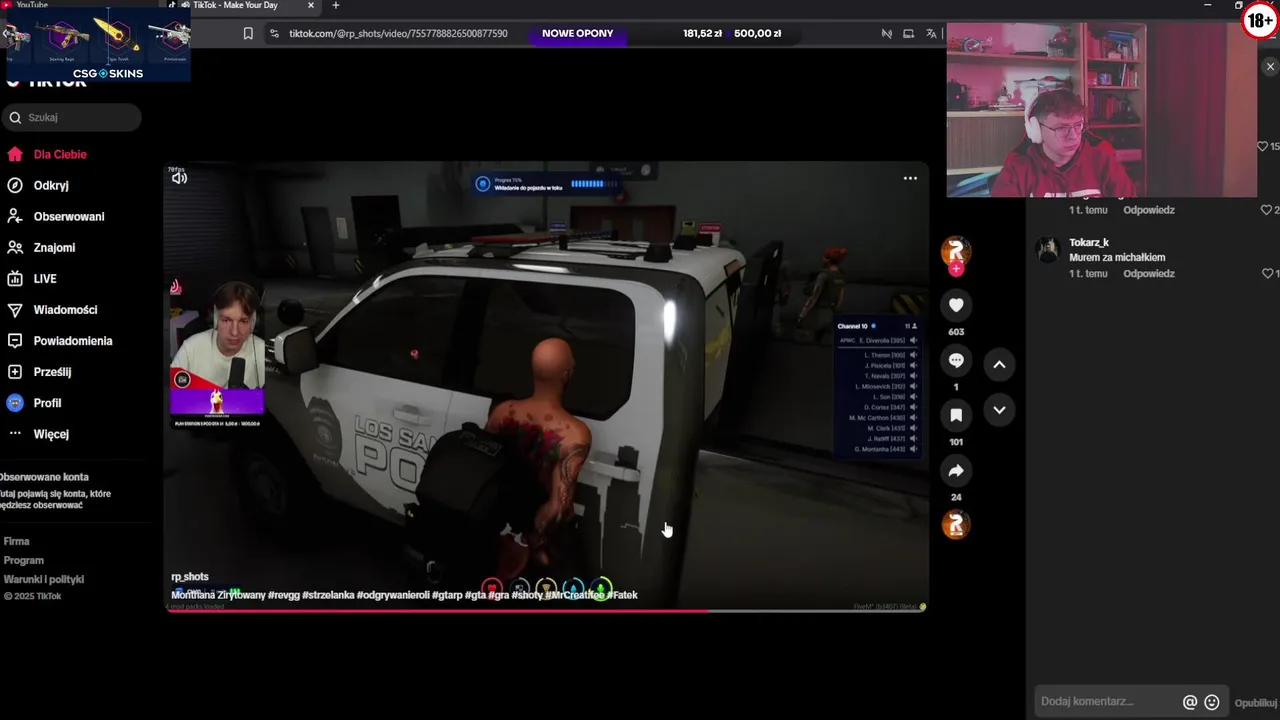Open the video's three-dot options menu
Screen dimensions: 1280x720
pos(910,178)
